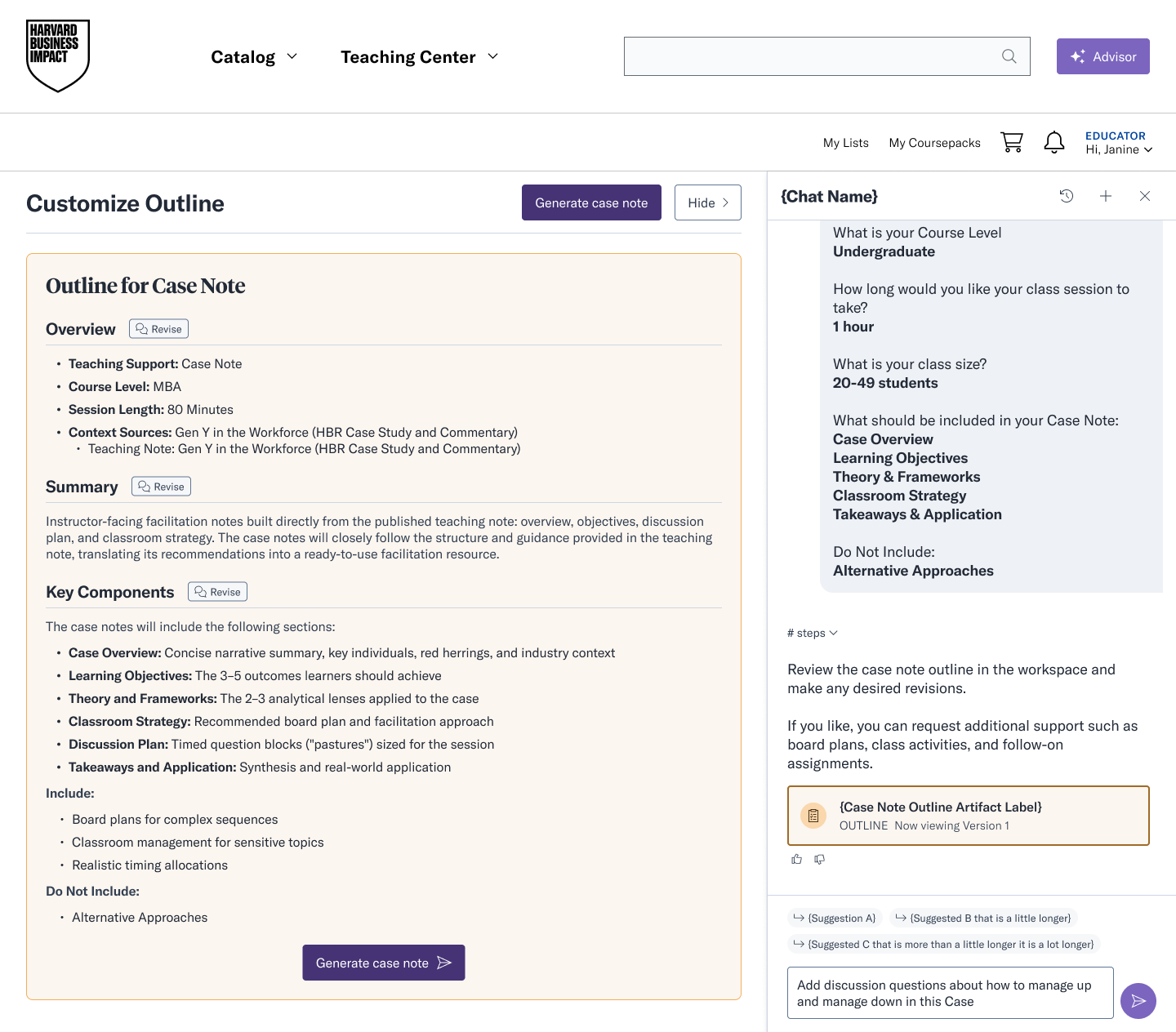
Task: Click the top Generate case note button
Action: click(591, 202)
